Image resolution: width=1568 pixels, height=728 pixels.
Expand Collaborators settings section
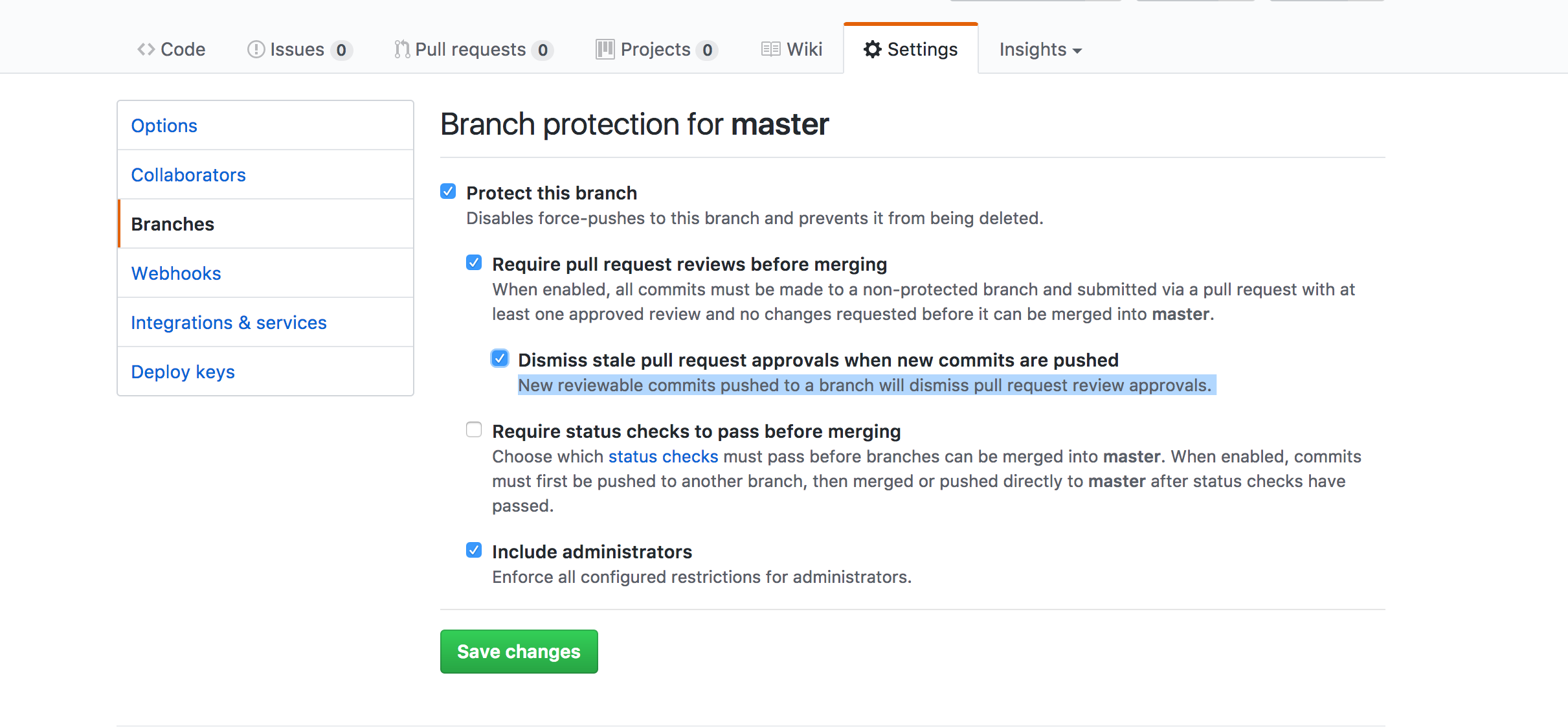click(188, 174)
